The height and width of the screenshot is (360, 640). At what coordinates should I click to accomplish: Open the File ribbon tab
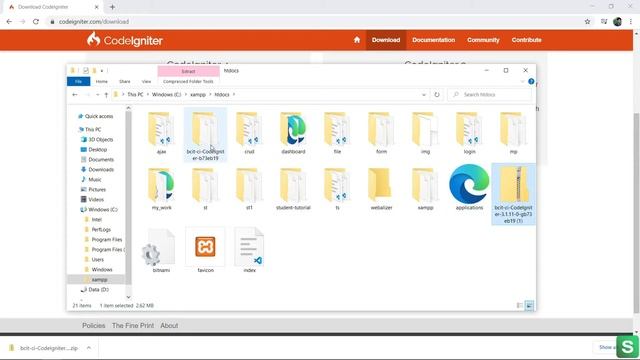[x=78, y=82]
